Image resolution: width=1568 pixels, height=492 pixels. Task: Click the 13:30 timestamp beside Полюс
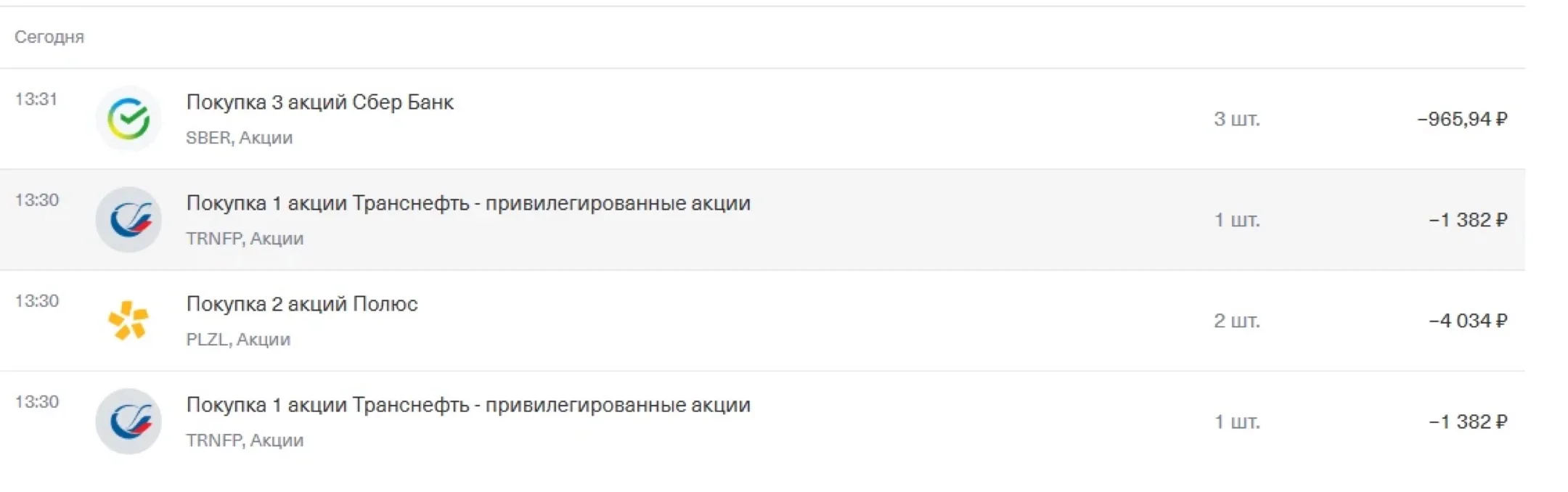point(36,301)
